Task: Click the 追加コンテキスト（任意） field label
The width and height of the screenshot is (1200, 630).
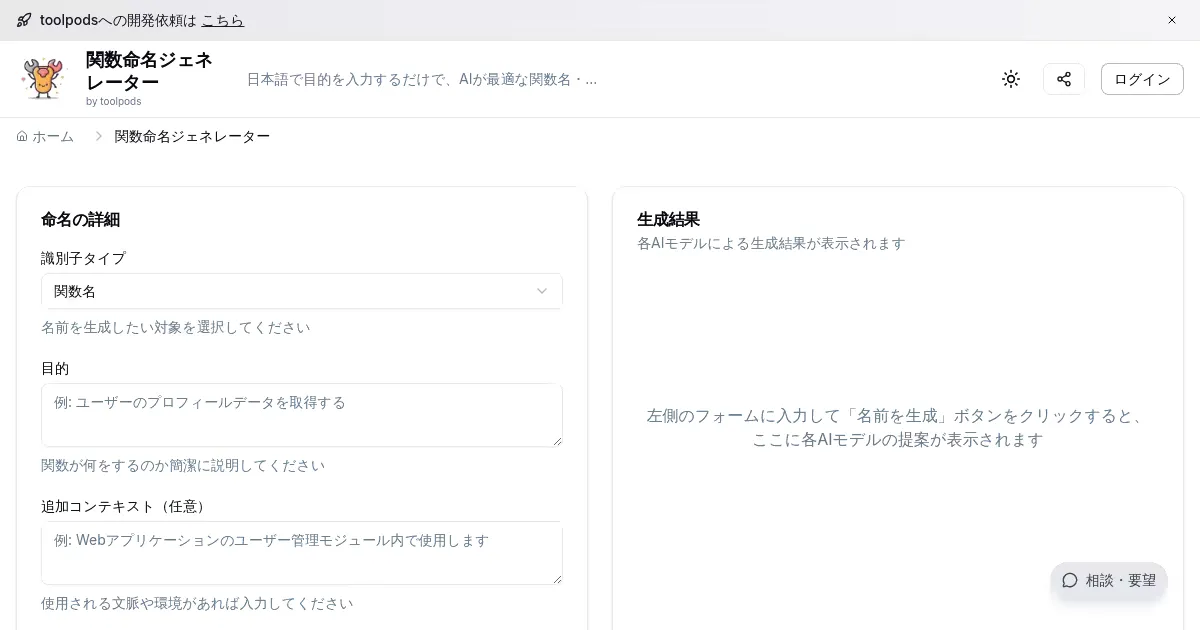Action: pos(125,506)
